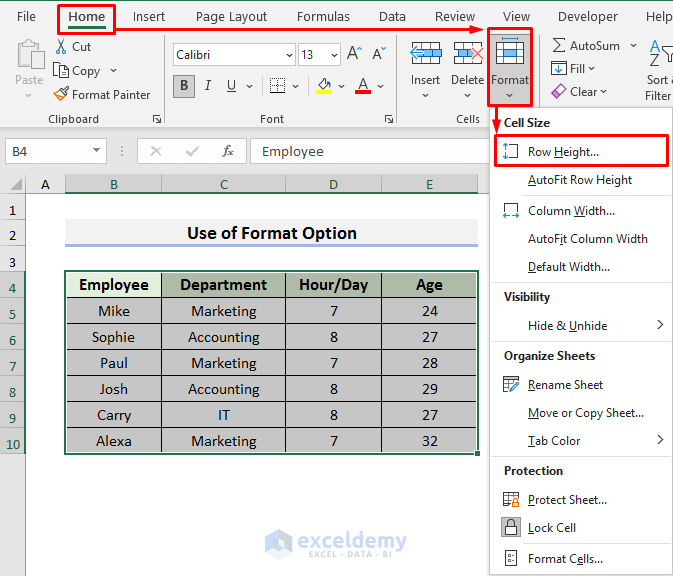
Task: Click the Delete cells icon
Action: click(x=468, y=53)
